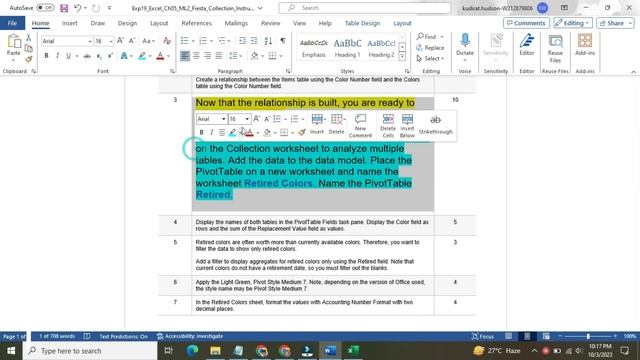Expand the ribbon Numbering list dropdown arrow
The height and width of the screenshot is (360, 640).
[211, 41]
